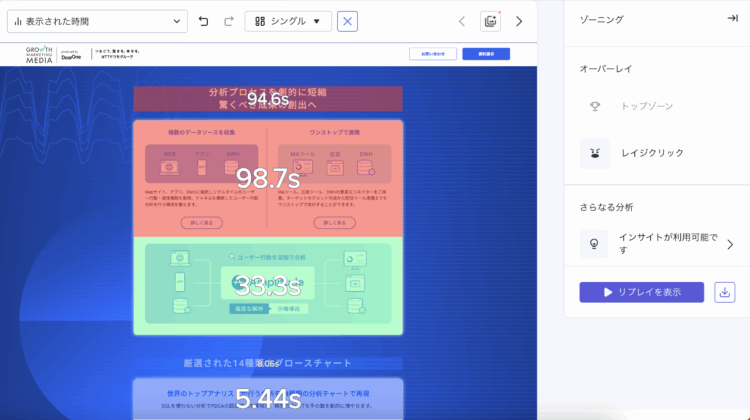The width and height of the screenshot is (750, 420).
Task: Select the 94.6s heading zone
Action: pyautogui.click(x=267, y=98)
